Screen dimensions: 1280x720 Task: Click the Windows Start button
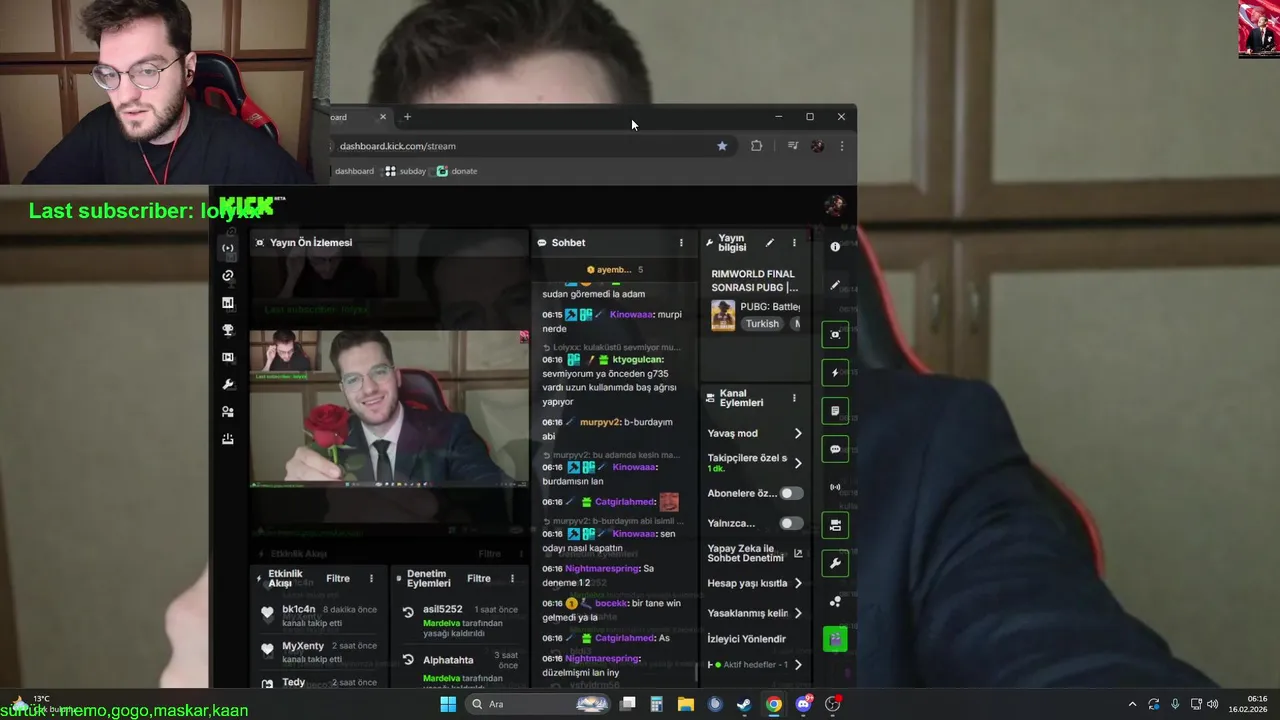click(448, 704)
